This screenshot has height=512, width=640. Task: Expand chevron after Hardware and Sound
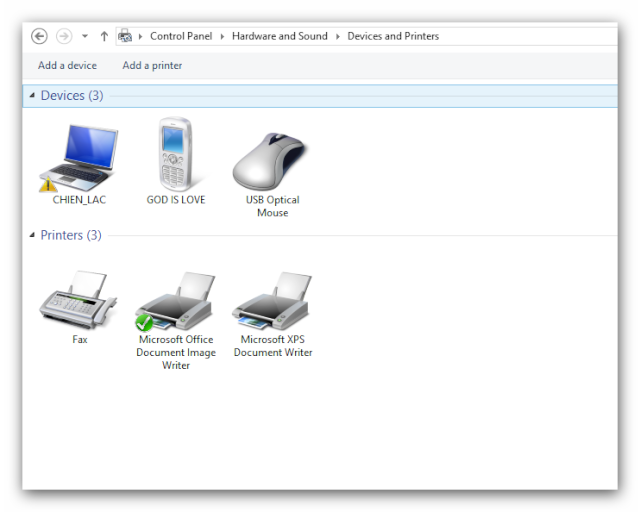pyautogui.click(x=338, y=36)
